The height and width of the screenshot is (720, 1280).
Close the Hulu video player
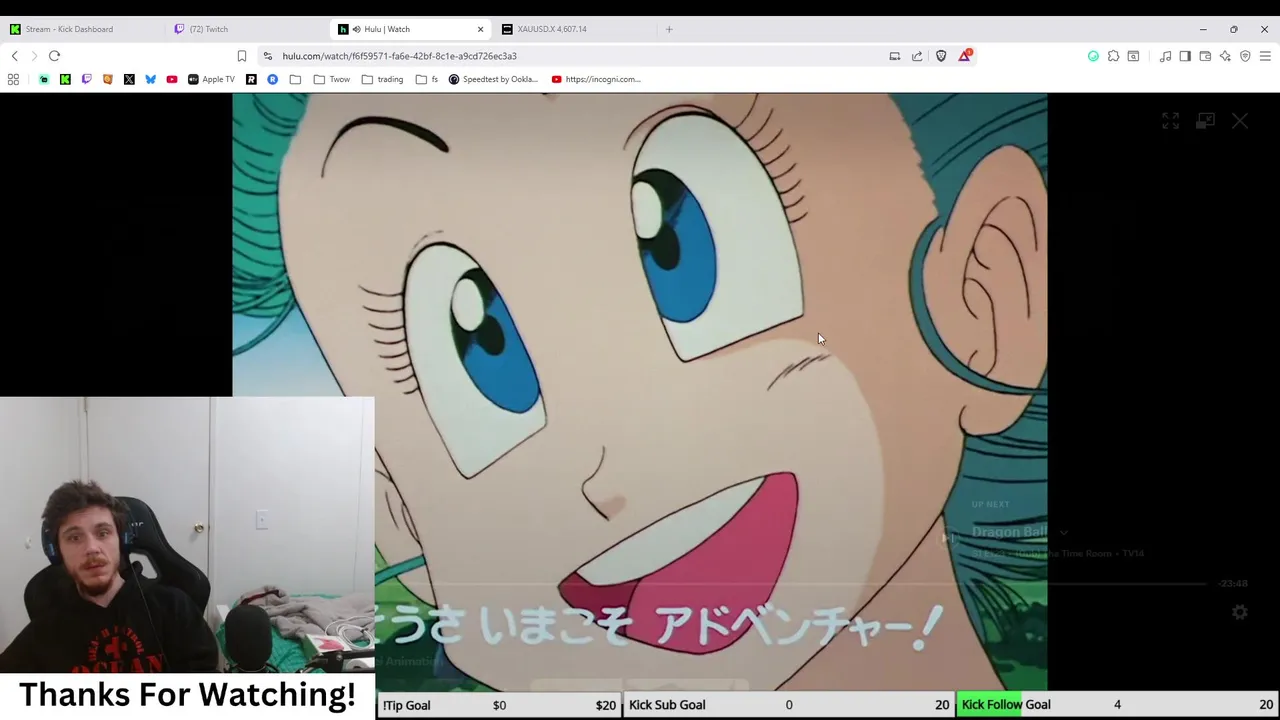pyautogui.click(x=1240, y=121)
